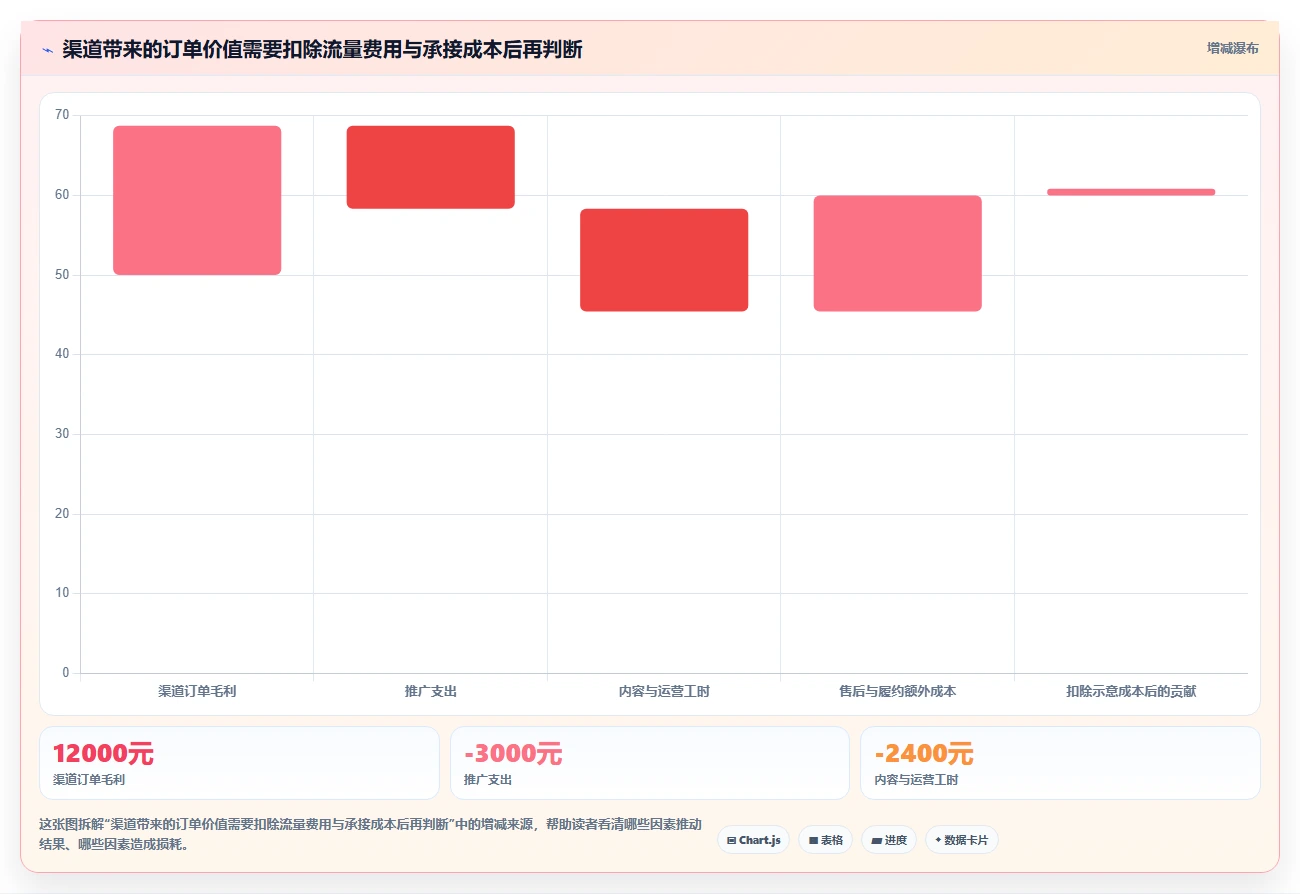Click the y-axis value 70
Image resolution: width=1300 pixels, height=894 pixels.
[x=62, y=115]
